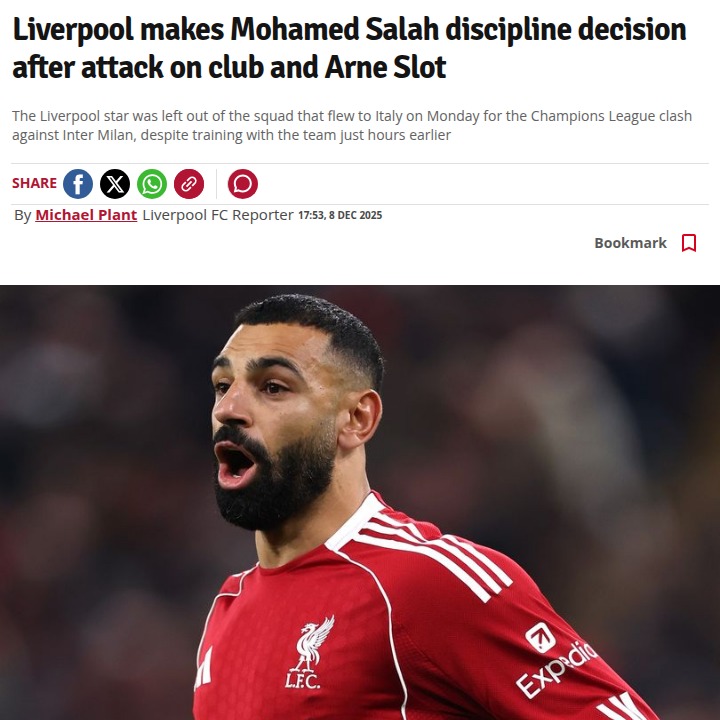Share the article on X
720x720 pixels.
tap(115, 184)
